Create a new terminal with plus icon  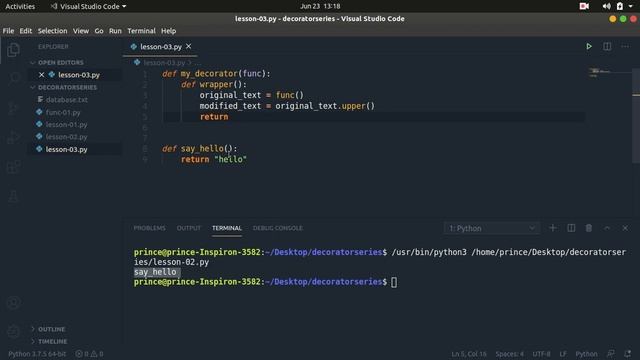click(x=553, y=228)
